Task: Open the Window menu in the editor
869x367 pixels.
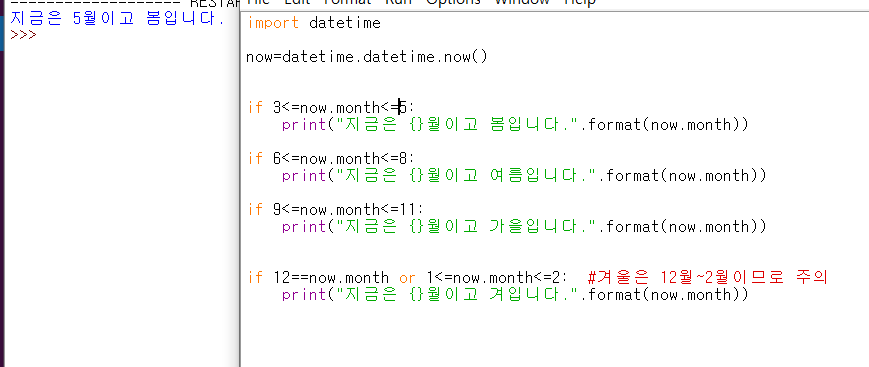Action: pyautogui.click(x=522, y=2)
